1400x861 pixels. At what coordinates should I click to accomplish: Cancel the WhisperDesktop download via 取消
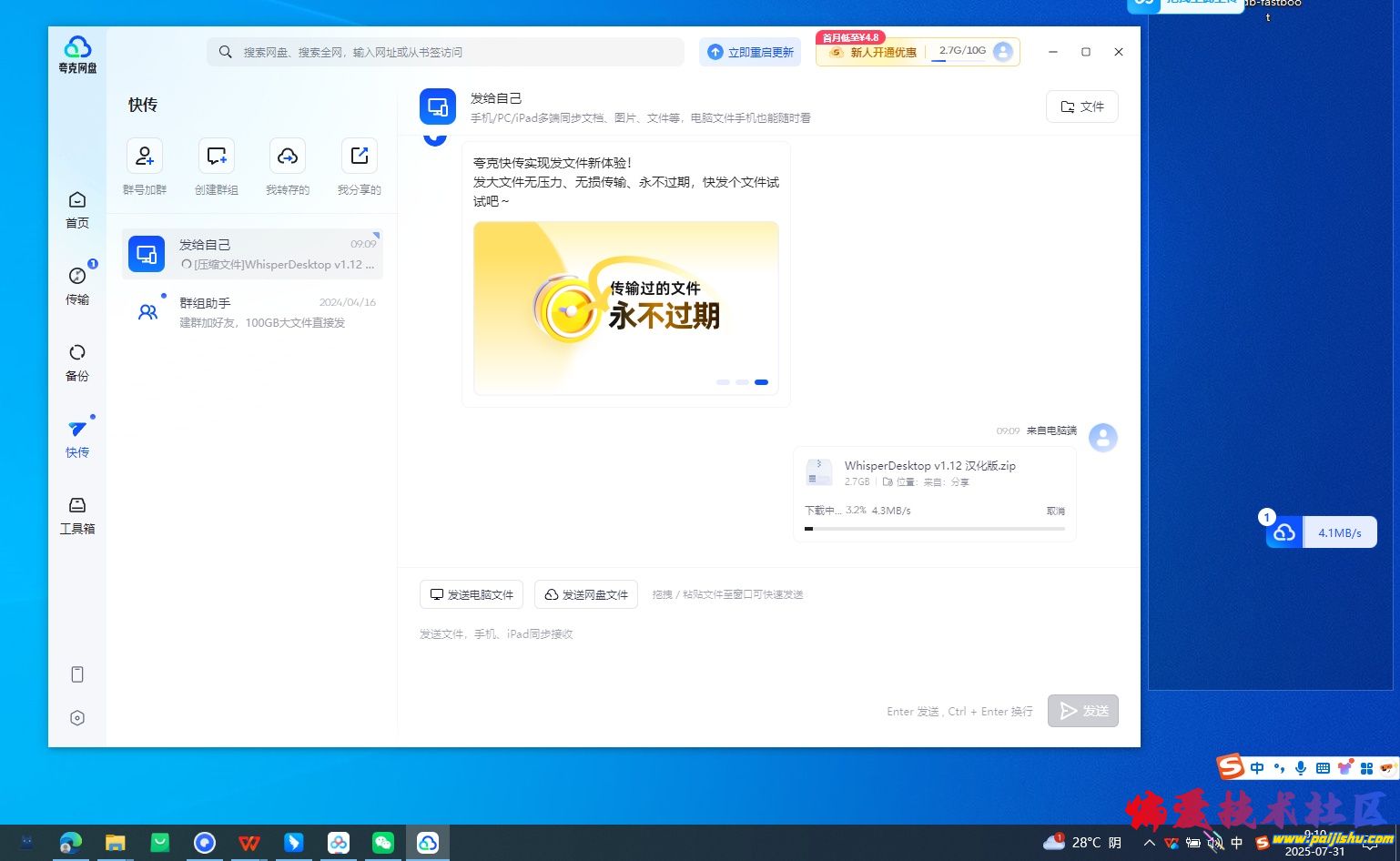pyautogui.click(x=1055, y=512)
